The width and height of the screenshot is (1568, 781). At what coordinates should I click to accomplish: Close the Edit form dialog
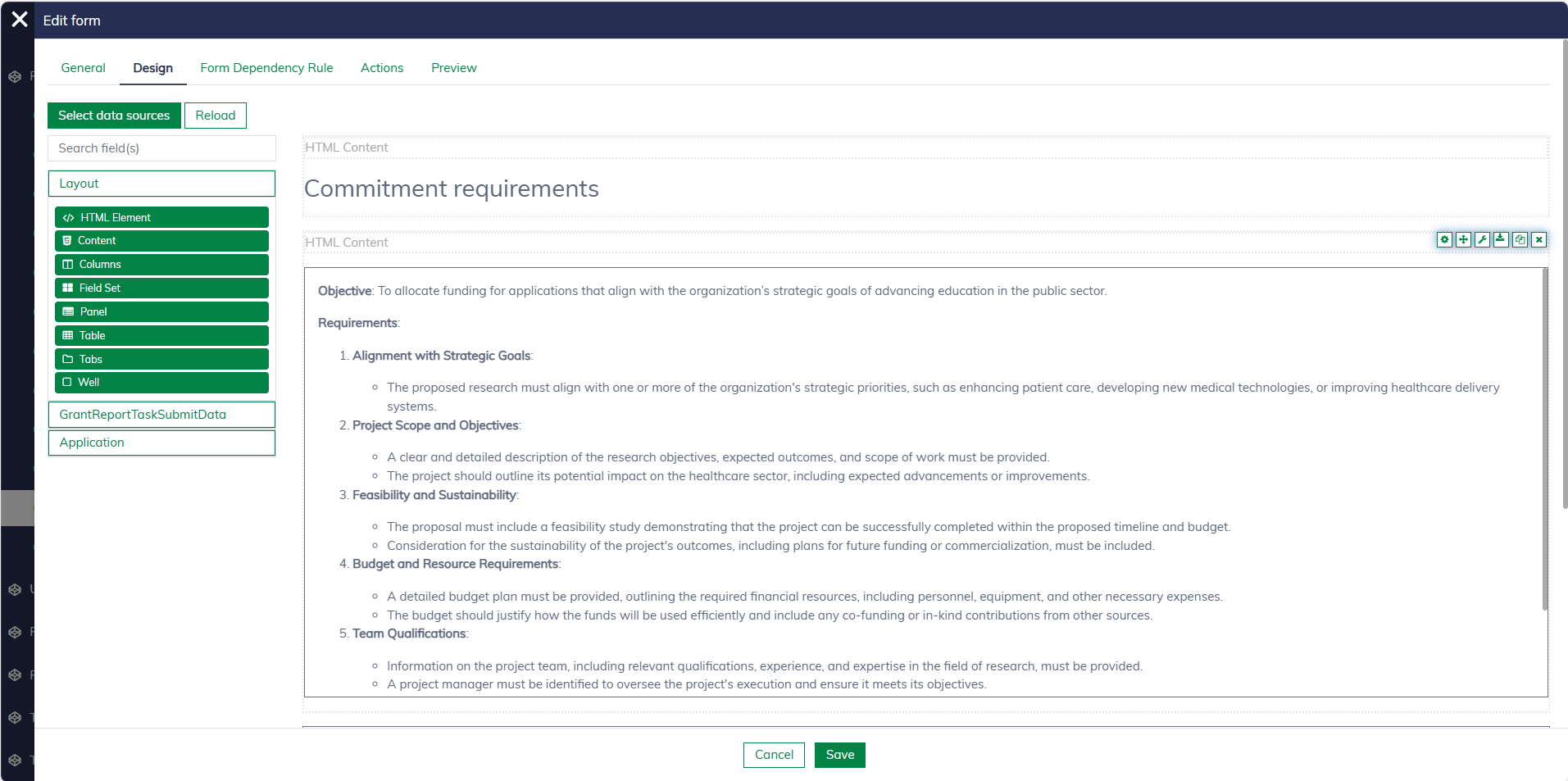click(20, 20)
